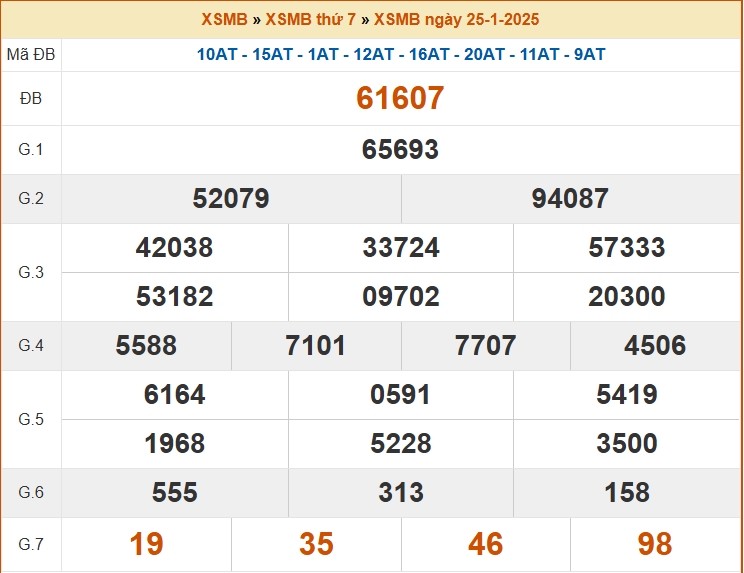Select fifth prize number 1968

click(x=174, y=444)
